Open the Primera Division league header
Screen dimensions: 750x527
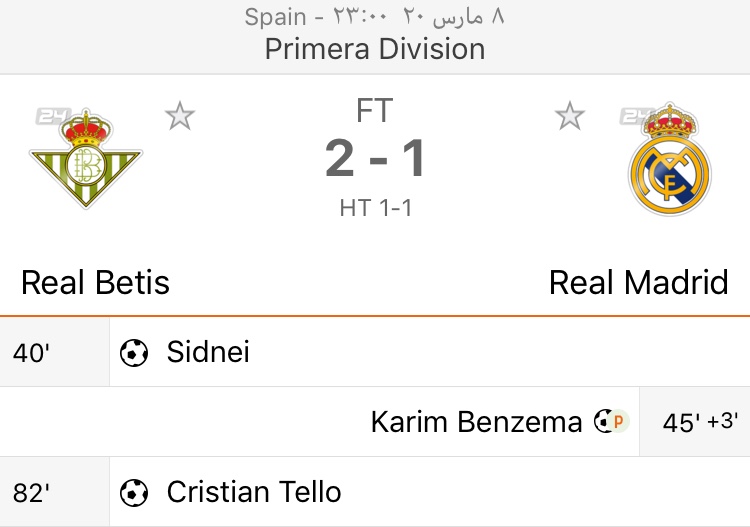tap(375, 49)
